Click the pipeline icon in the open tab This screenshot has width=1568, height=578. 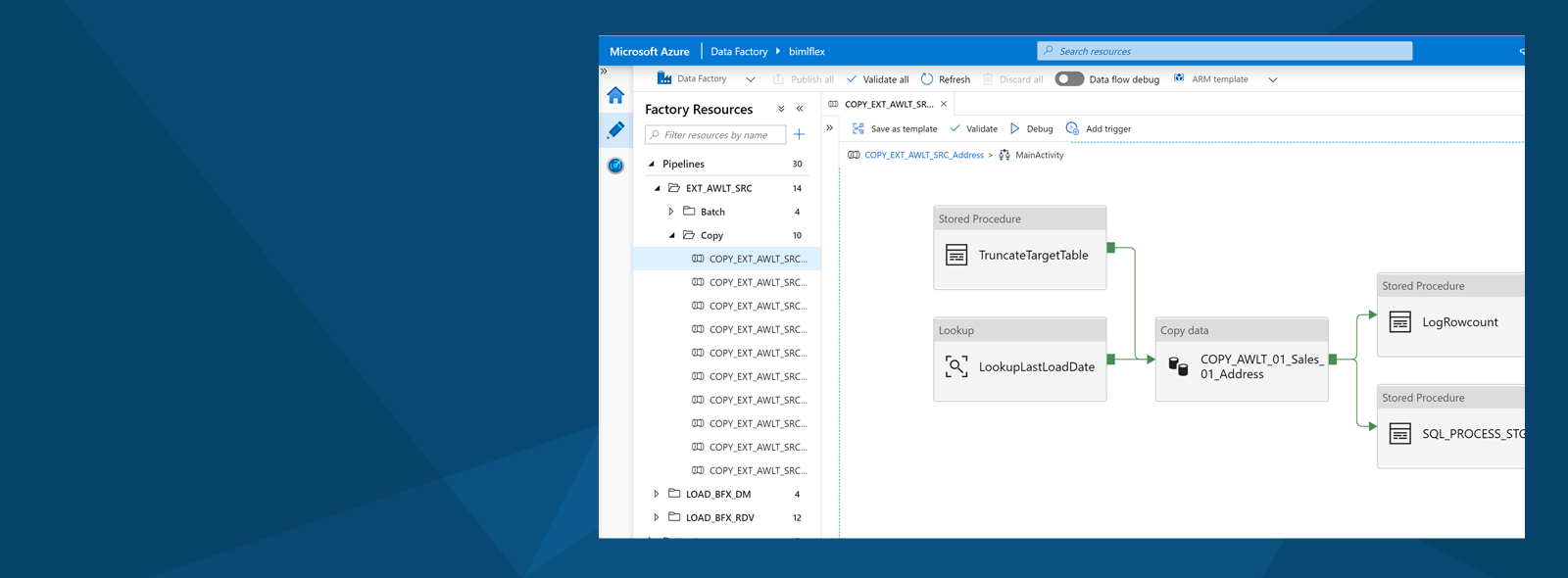tap(833, 104)
